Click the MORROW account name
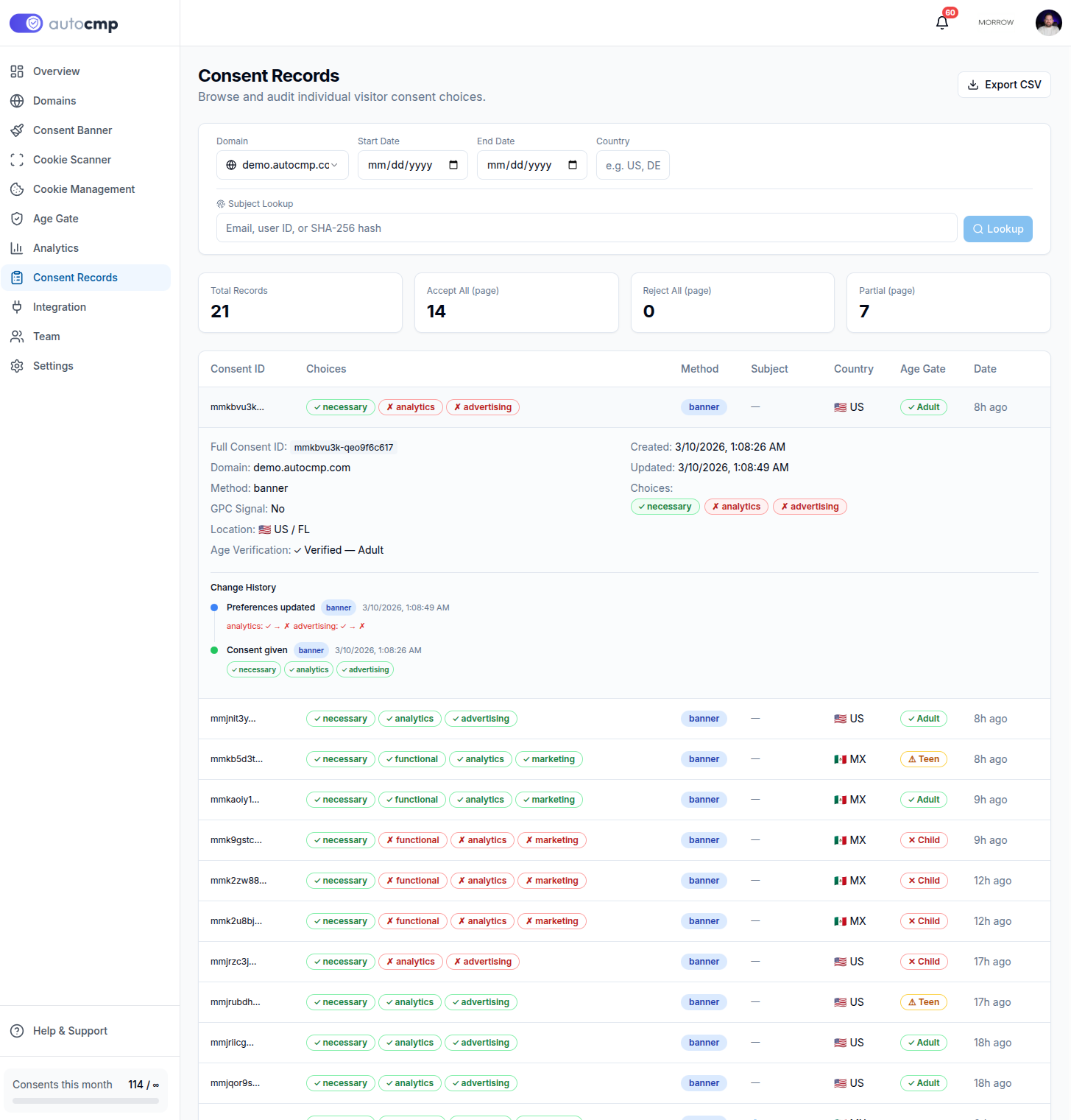This screenshot has height=1120, width=1071. (996, 23)
